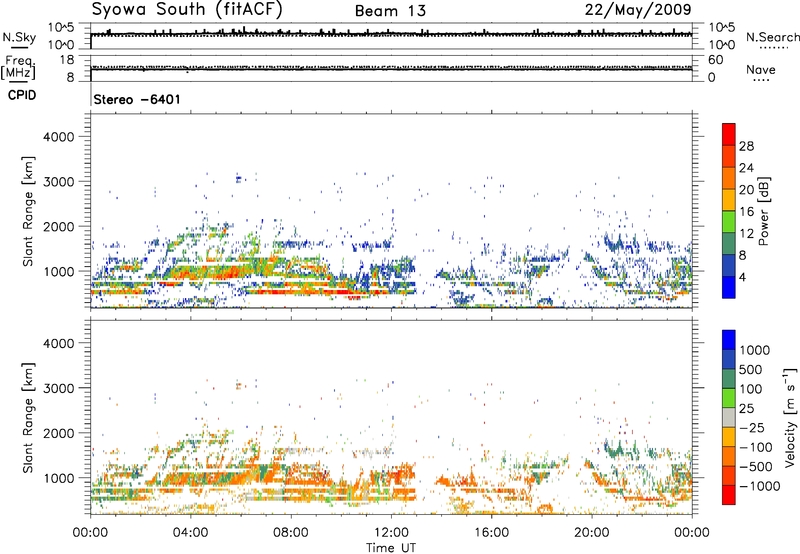Viewport: 800px width, 554px height.
Task: Select the 'Beam 13' label
Action: tap(390, 11)
